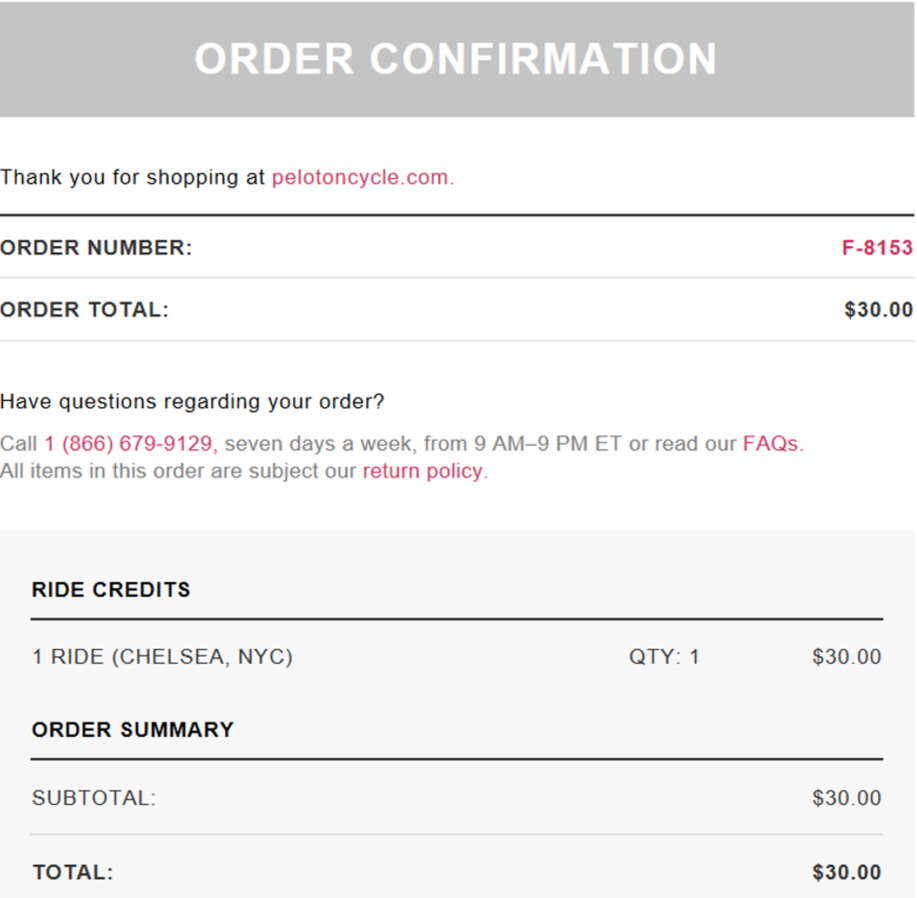Viewport: 917px width, 898px height.
Task: Click the ORDER SUMMARY section heading
Action: 133,730
